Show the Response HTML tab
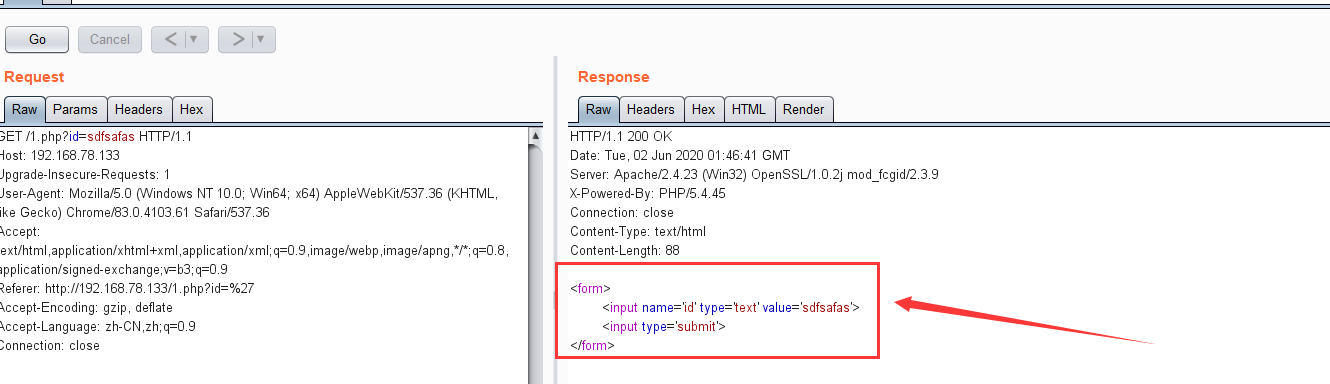The image size is (1330, 384). click(x=749, y=109)
